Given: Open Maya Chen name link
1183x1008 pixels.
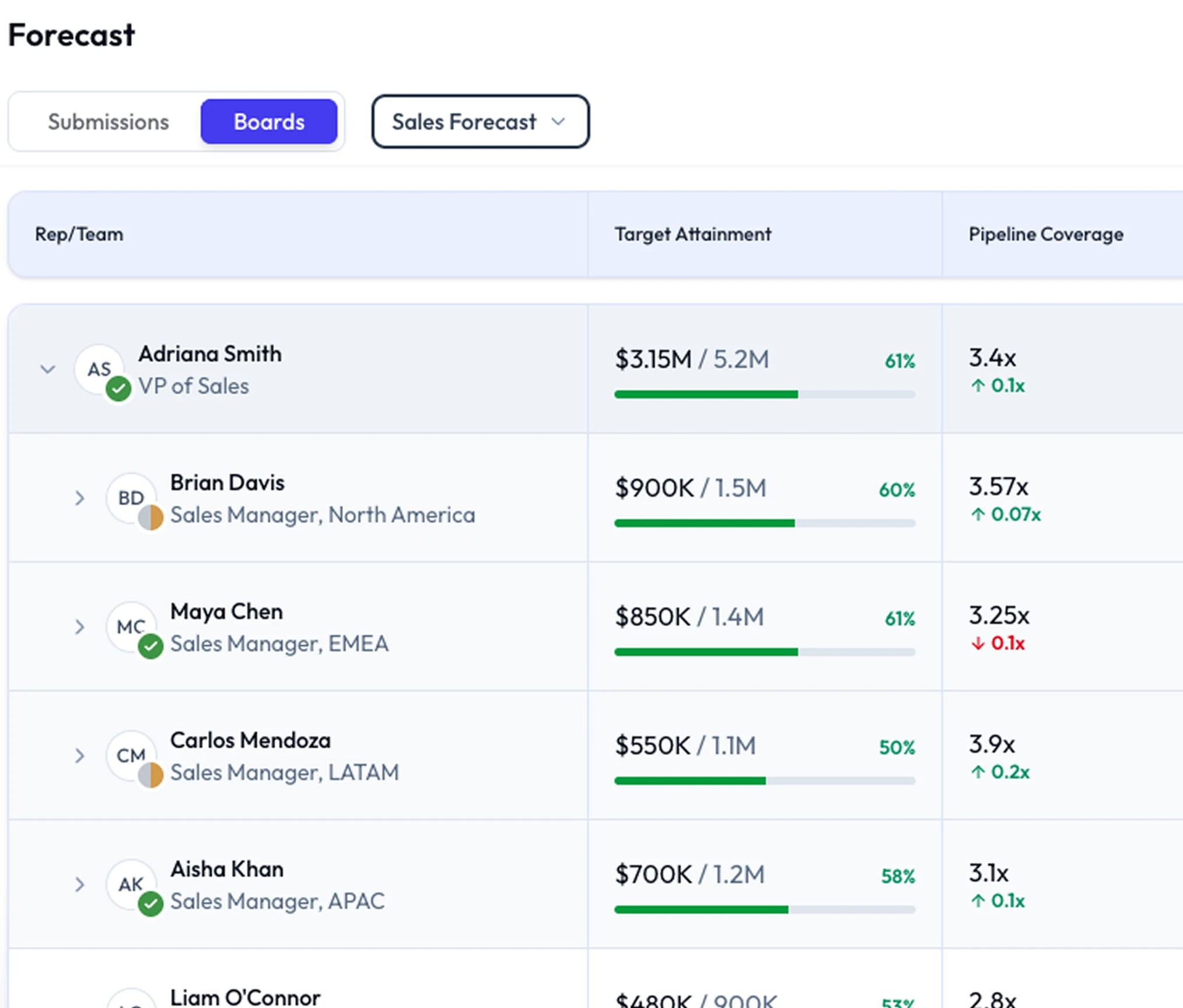Looking at the screenshot, I should [x=226, y=612].
